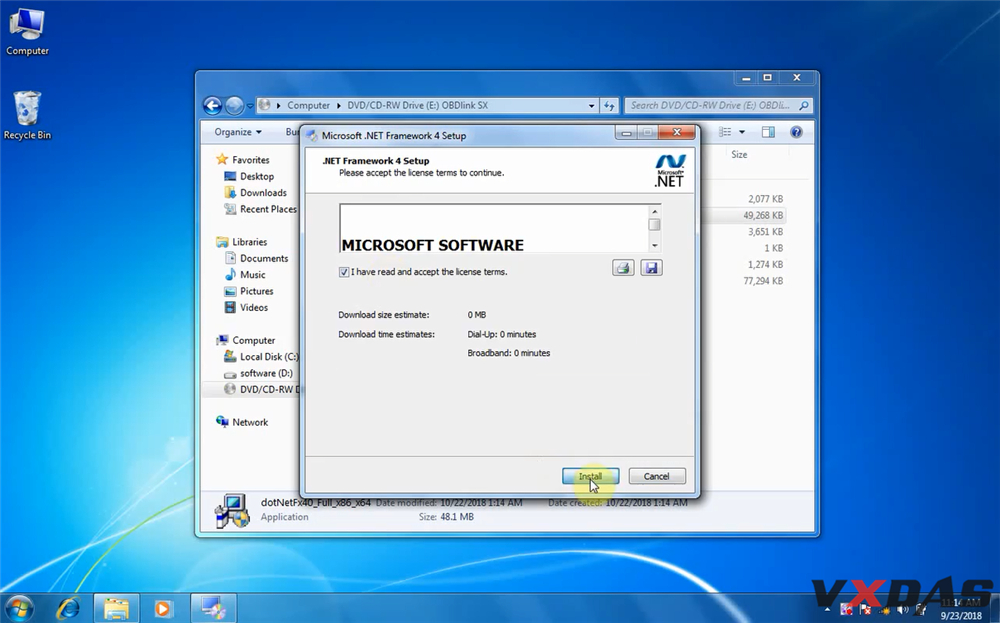Switch to the .NET setup taskbar item

[214, 608]
